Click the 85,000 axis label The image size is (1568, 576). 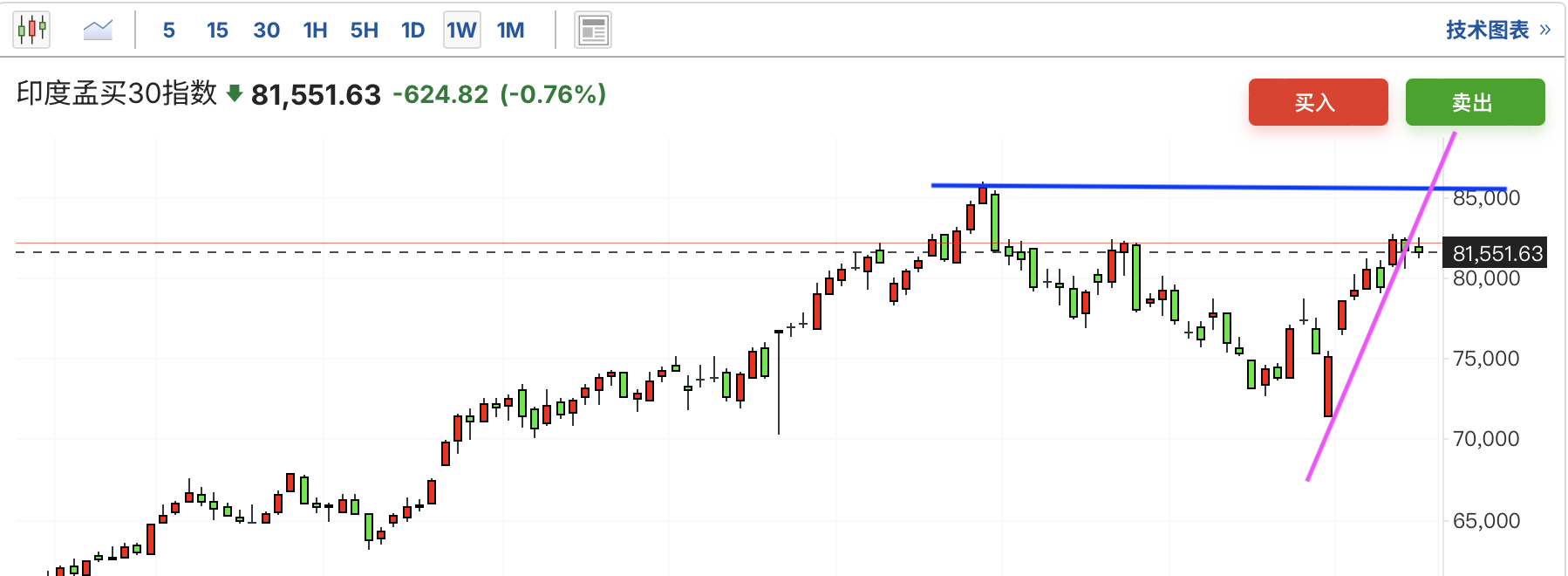tap(1486, 198)
